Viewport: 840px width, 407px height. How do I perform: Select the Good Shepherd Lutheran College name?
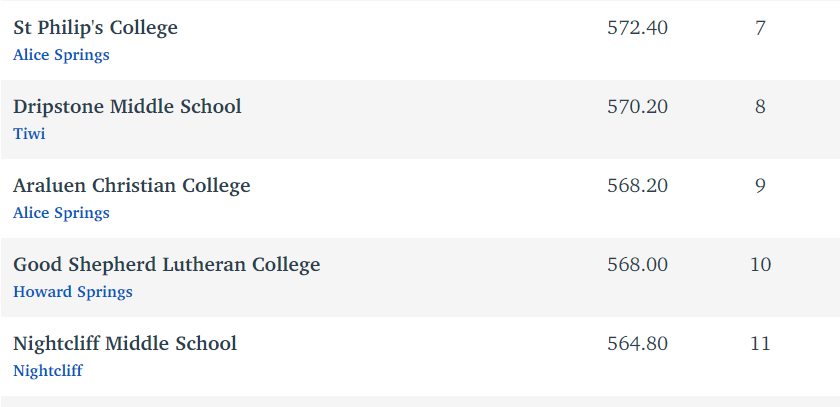pos(167,264)
